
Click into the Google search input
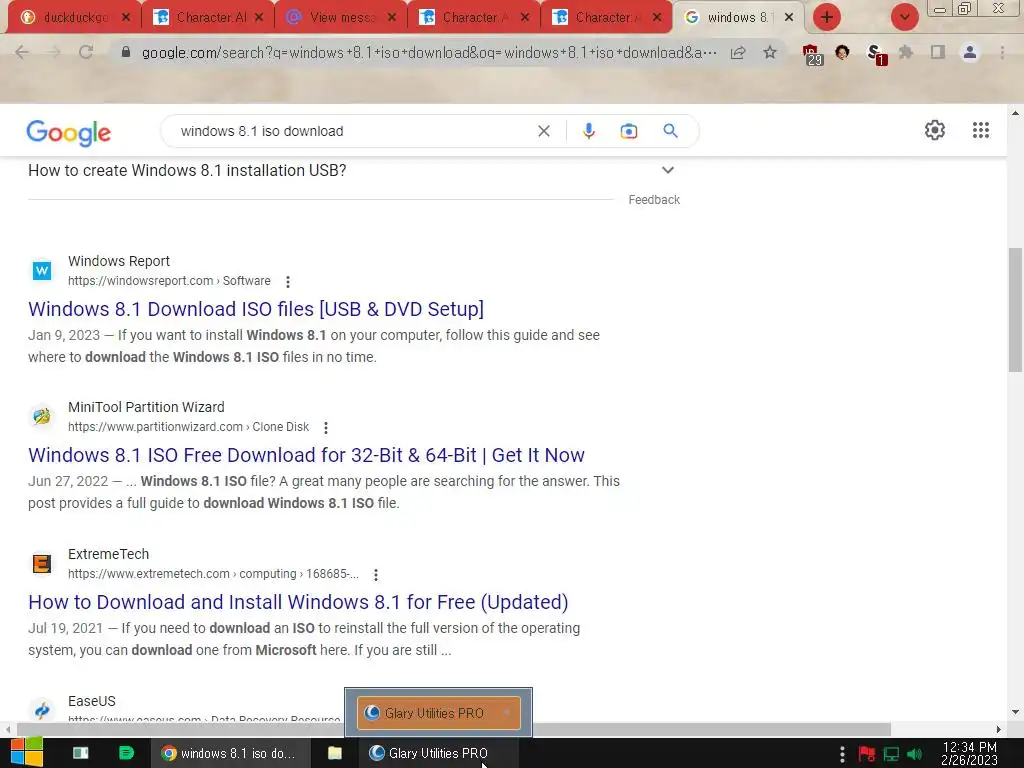click(353, 131)
